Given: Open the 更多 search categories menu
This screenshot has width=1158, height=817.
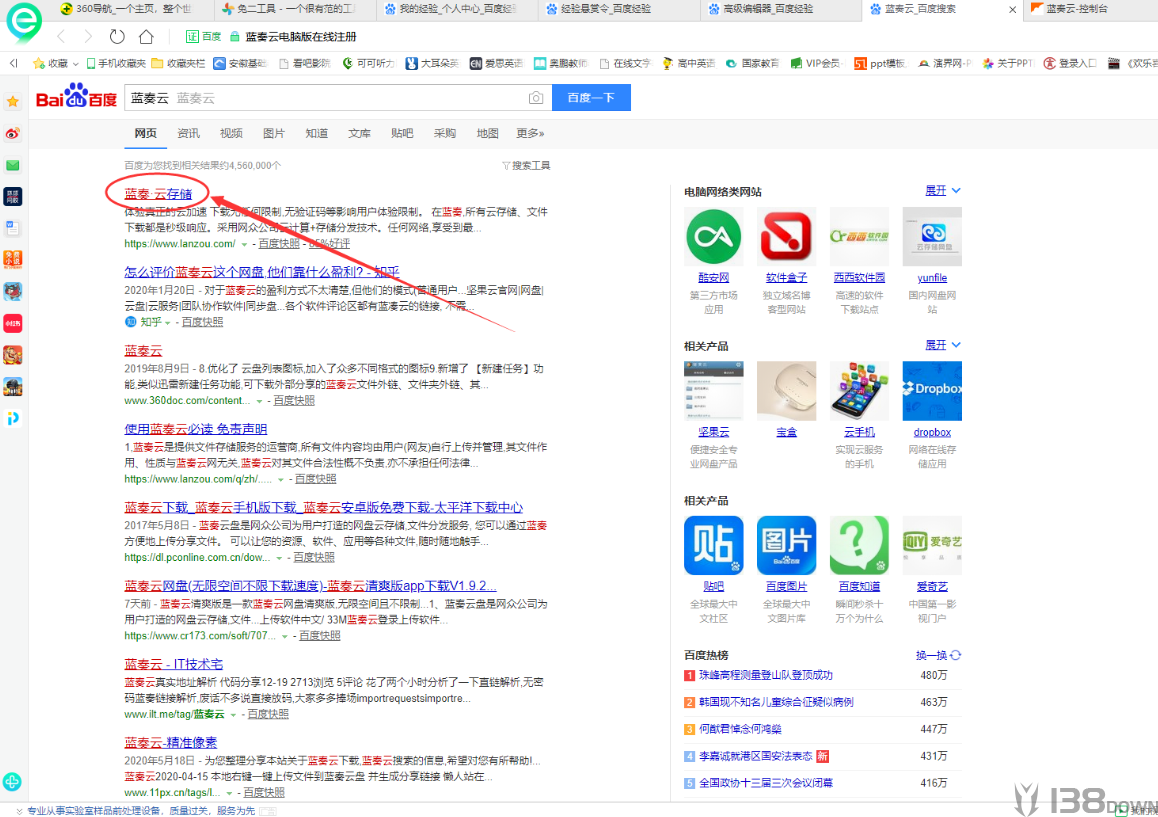Looking at the screenshot, I should [530, 133].
